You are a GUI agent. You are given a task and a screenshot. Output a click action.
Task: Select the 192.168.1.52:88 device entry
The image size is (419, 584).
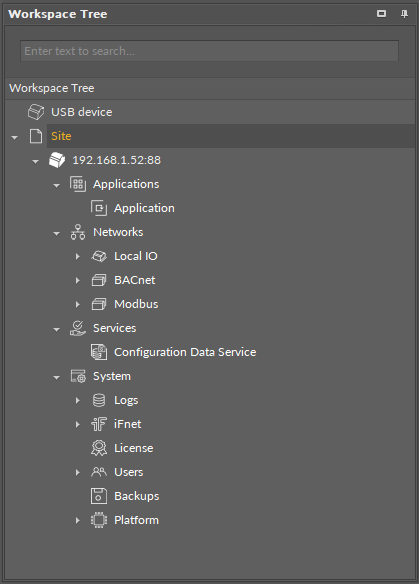117,160
